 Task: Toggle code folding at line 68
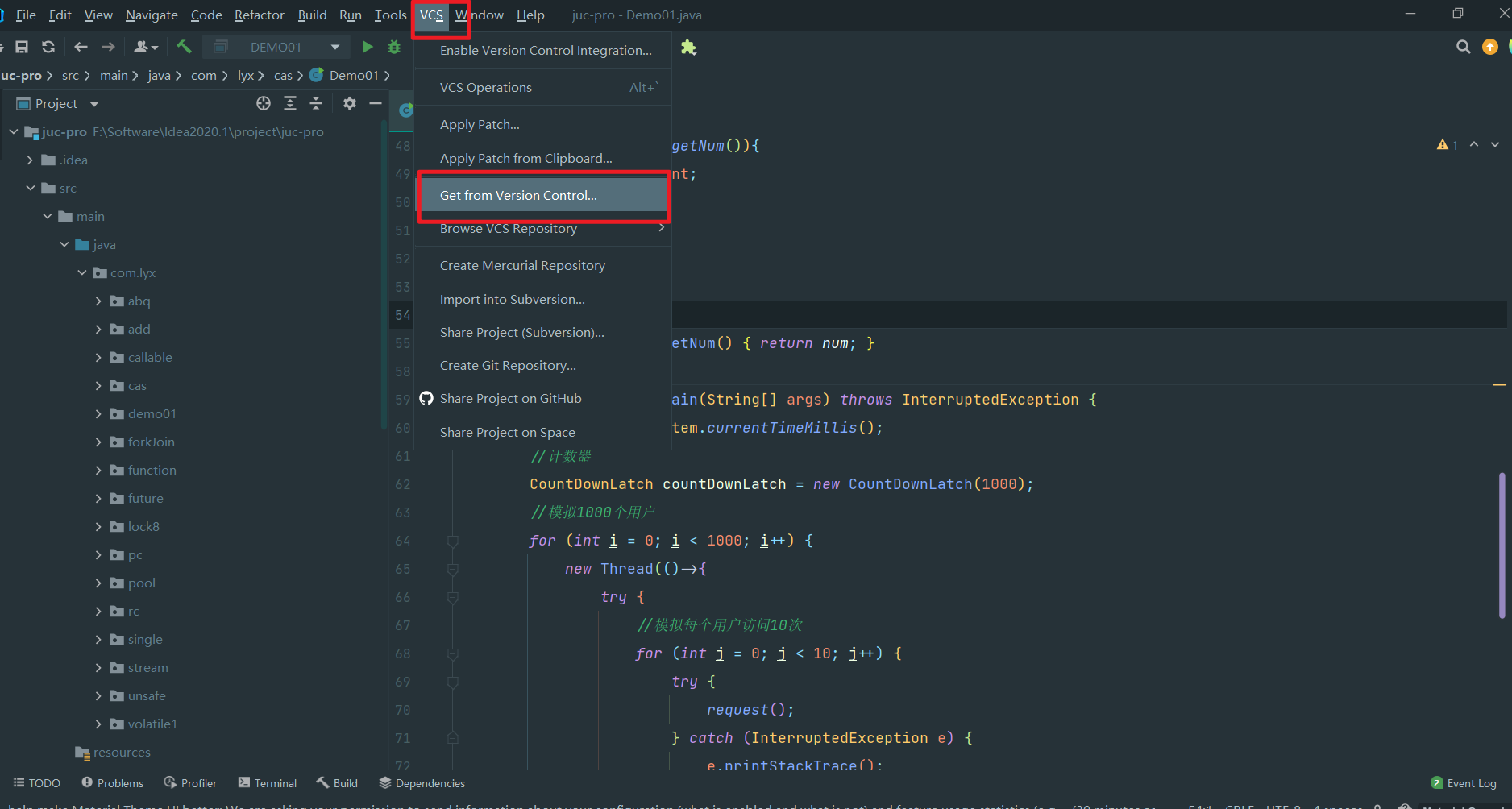click(453, 653)
